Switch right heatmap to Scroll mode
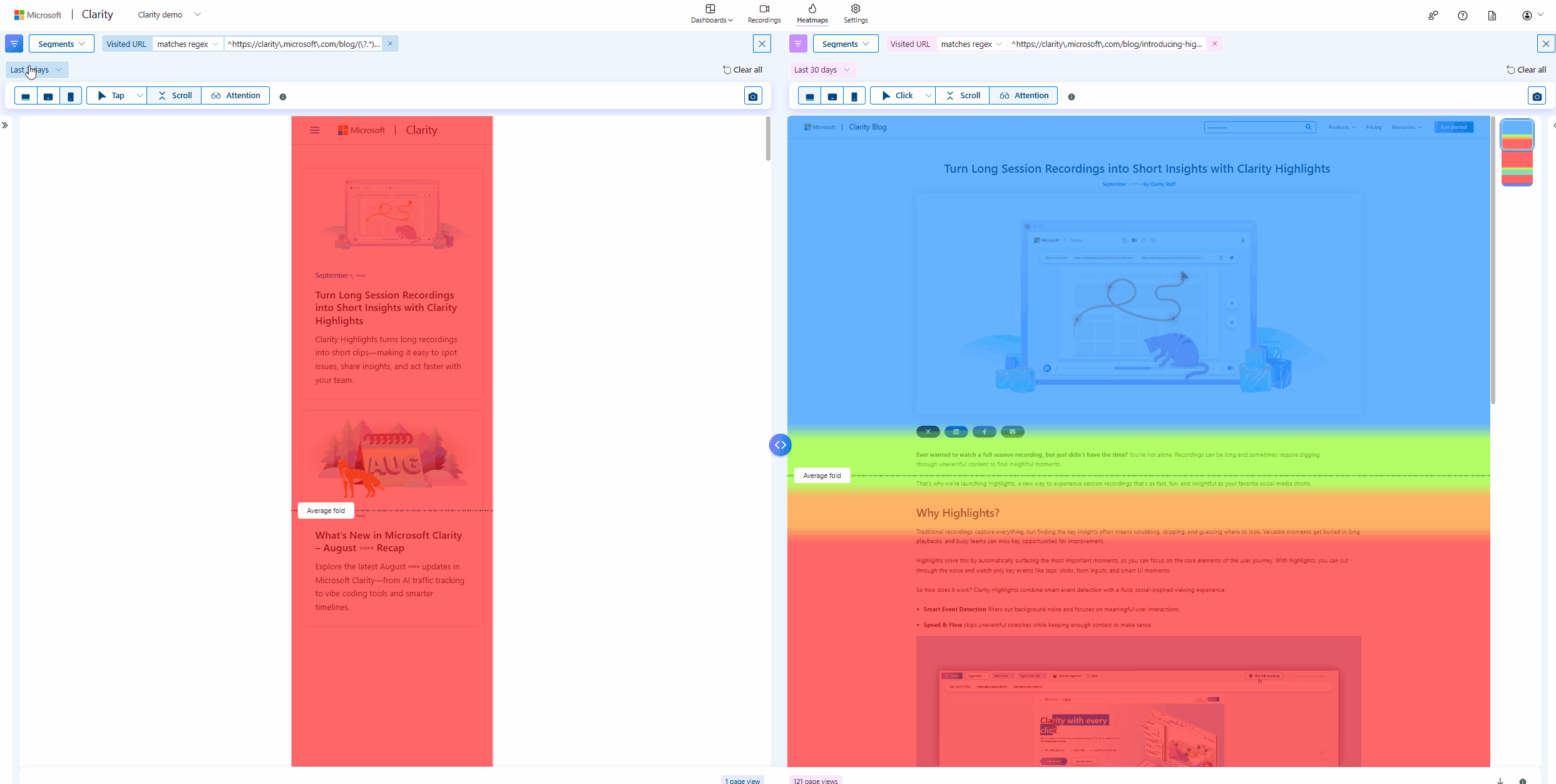1556x784 pixels. pos(963,96)
